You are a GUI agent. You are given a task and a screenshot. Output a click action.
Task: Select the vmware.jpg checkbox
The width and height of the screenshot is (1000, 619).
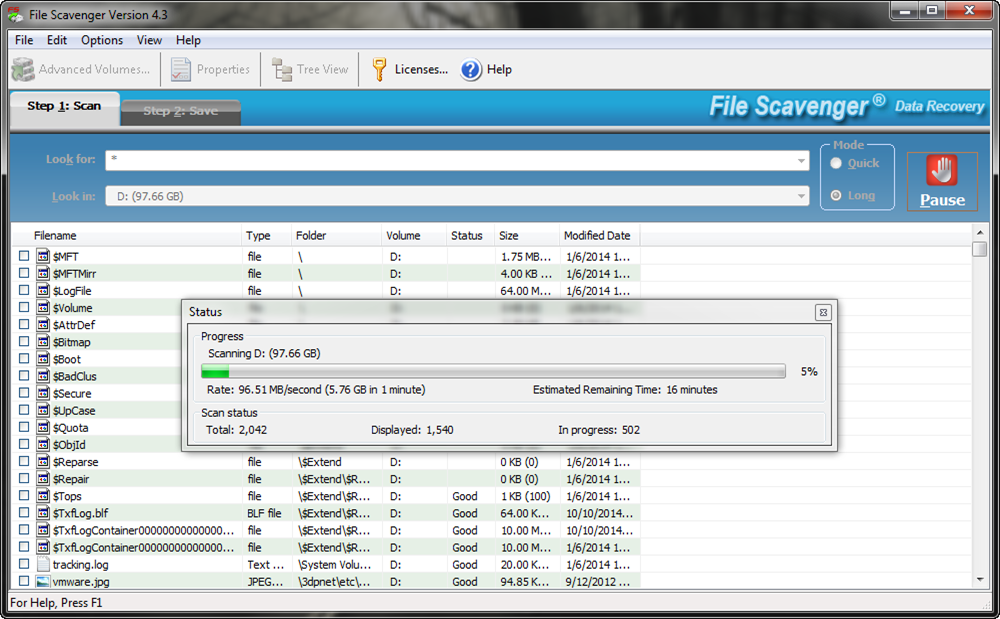tap(24, 581)
